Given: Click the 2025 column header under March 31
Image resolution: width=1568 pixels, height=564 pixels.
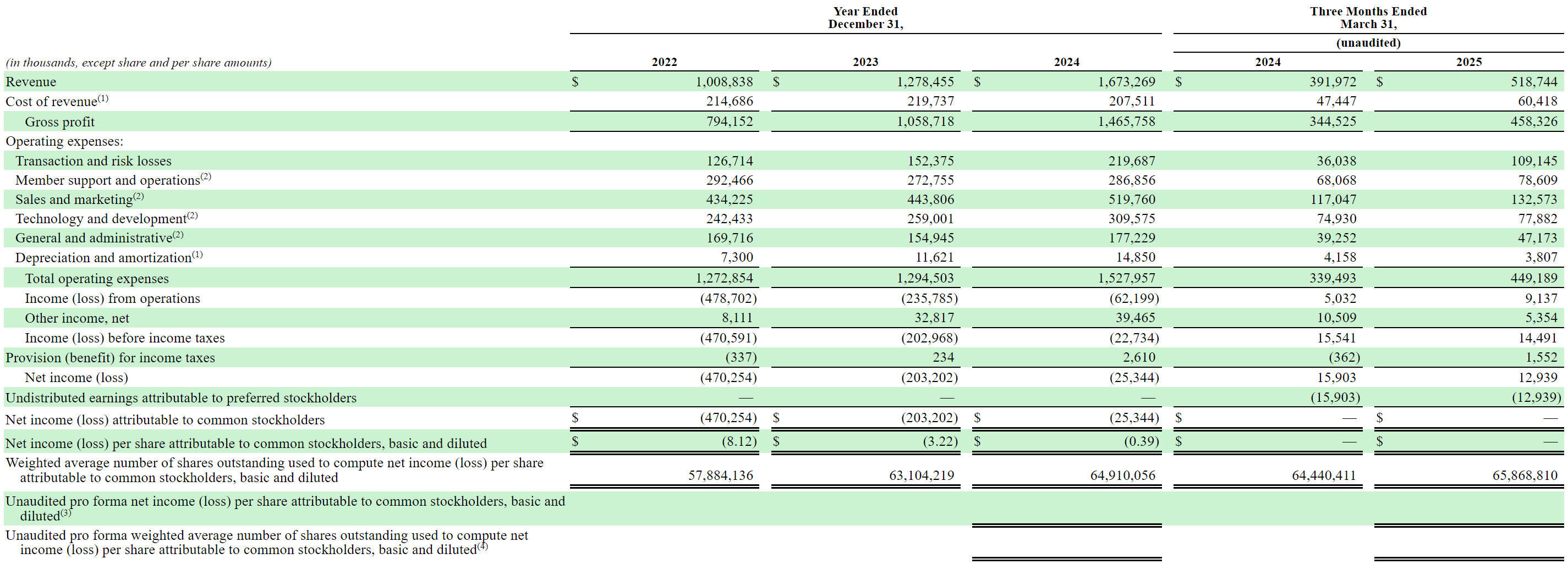Looking at the screenshot, I should [1469, 62].
